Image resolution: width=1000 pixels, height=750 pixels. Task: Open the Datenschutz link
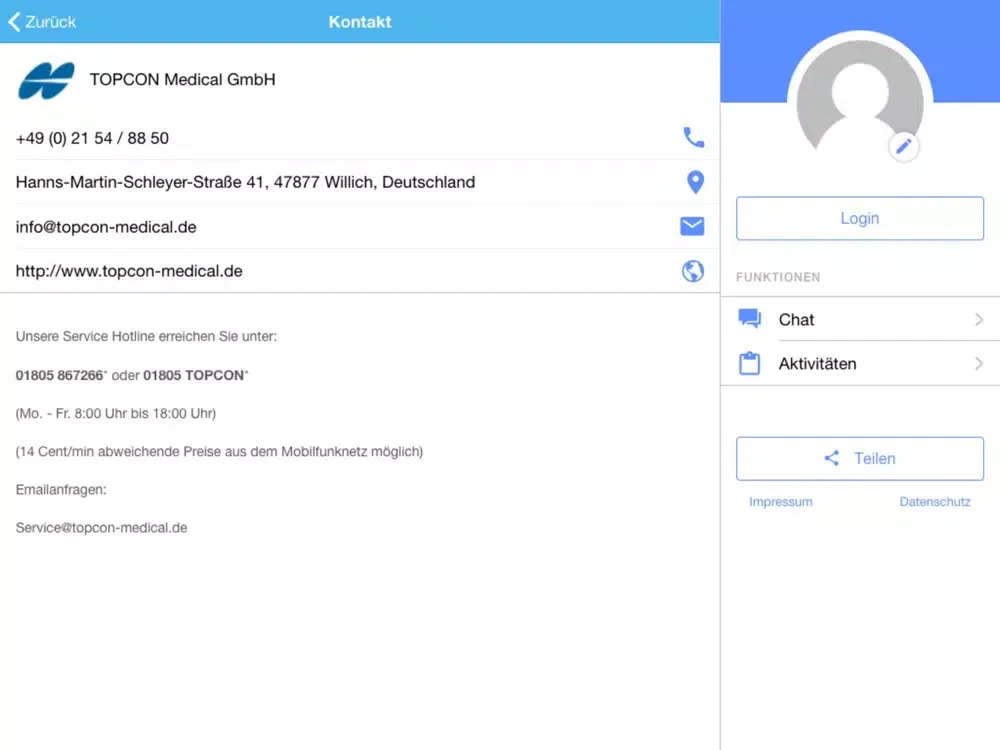[x=935, y=502]
